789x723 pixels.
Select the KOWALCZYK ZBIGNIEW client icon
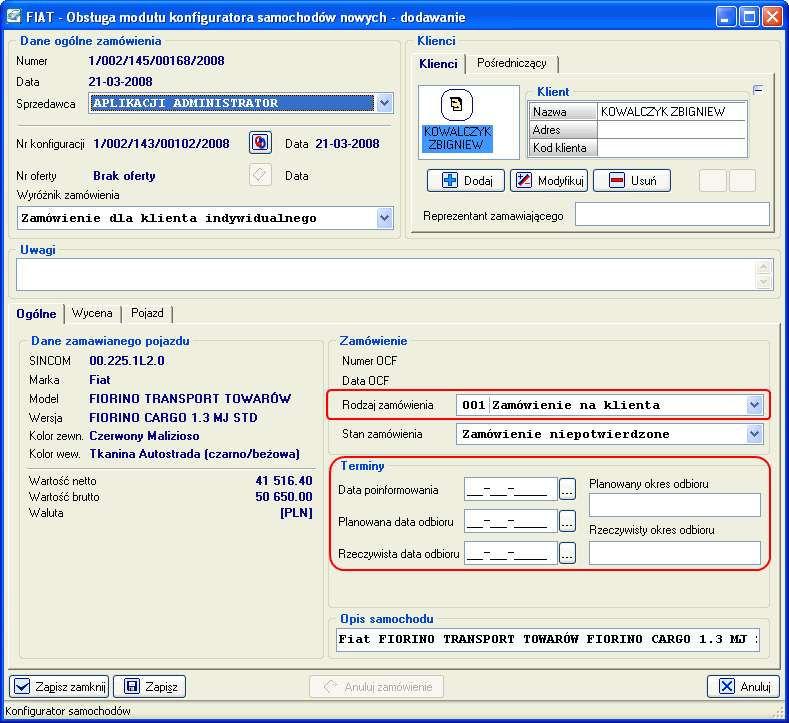point(457,121)
